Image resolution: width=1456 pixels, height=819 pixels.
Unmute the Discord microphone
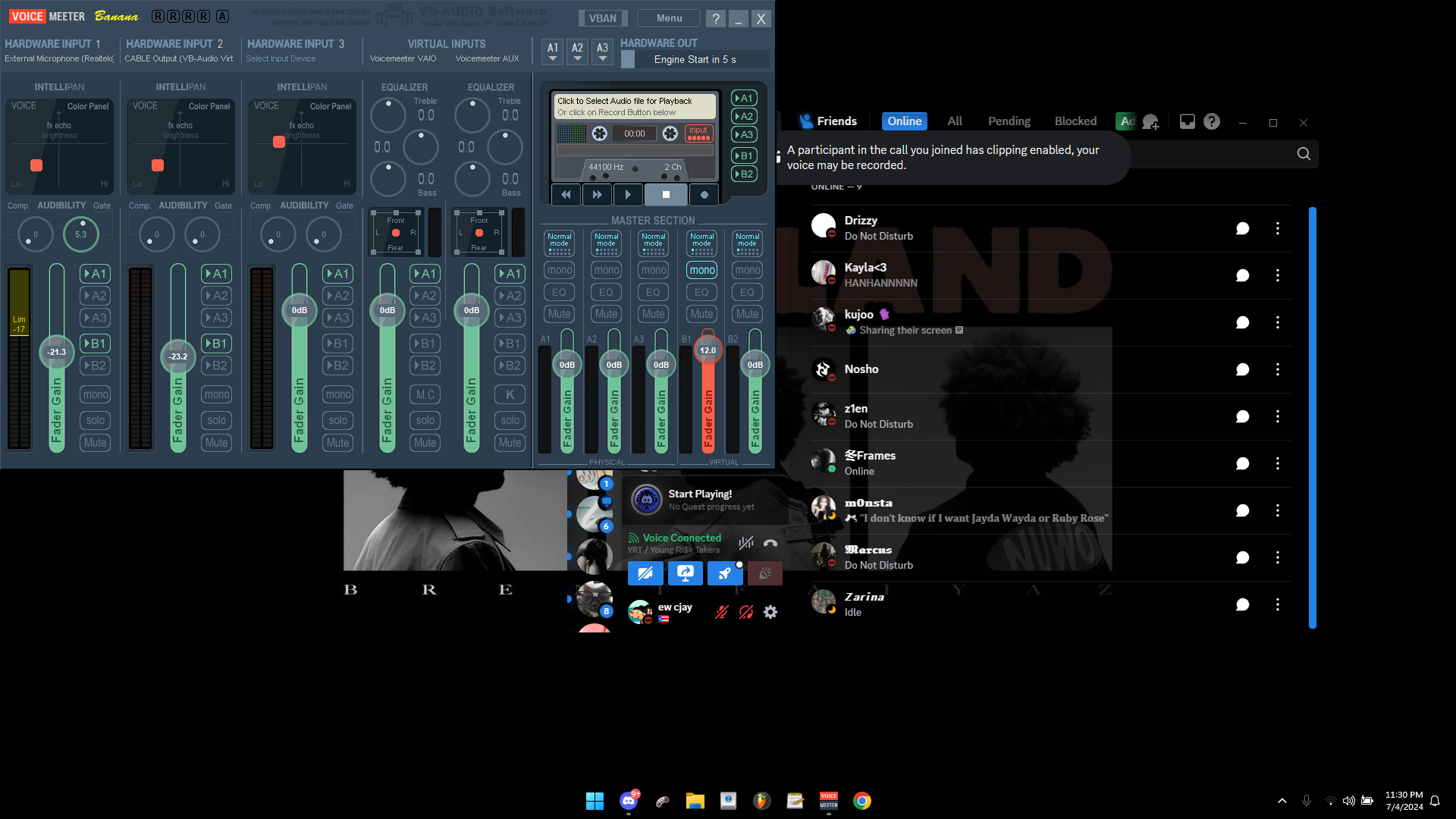721,612
